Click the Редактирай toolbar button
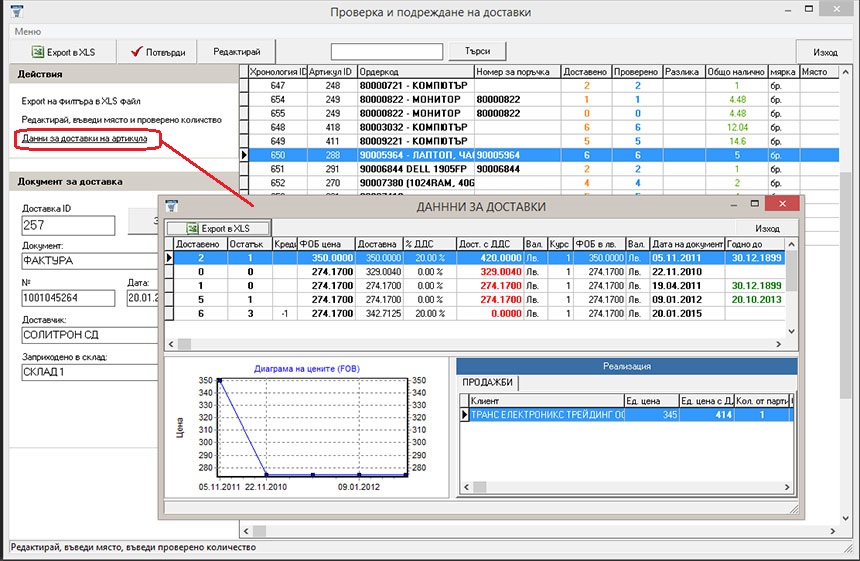 point(236,52)
